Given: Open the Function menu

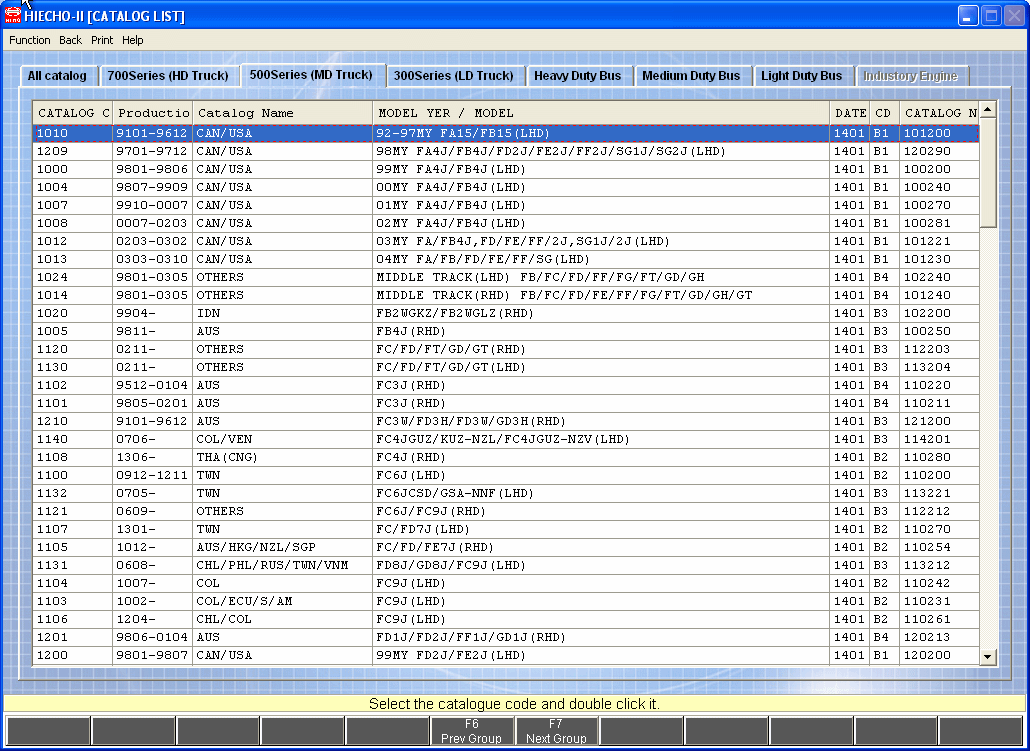Looking at the screenshot, I should click(30, 40).
